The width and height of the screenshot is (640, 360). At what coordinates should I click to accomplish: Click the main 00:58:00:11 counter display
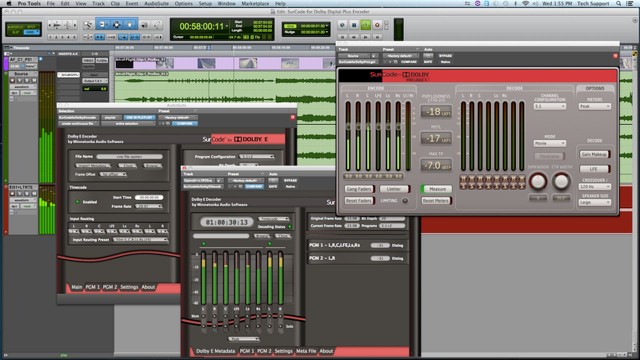click(x=202, y=27)
